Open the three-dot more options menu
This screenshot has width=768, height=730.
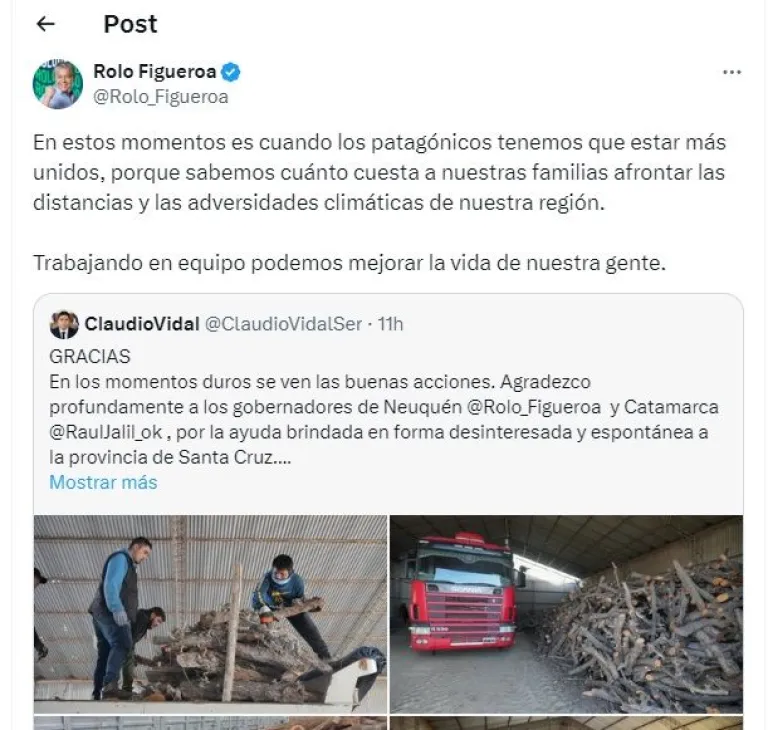pyautogui.click(x=732, y=73)
